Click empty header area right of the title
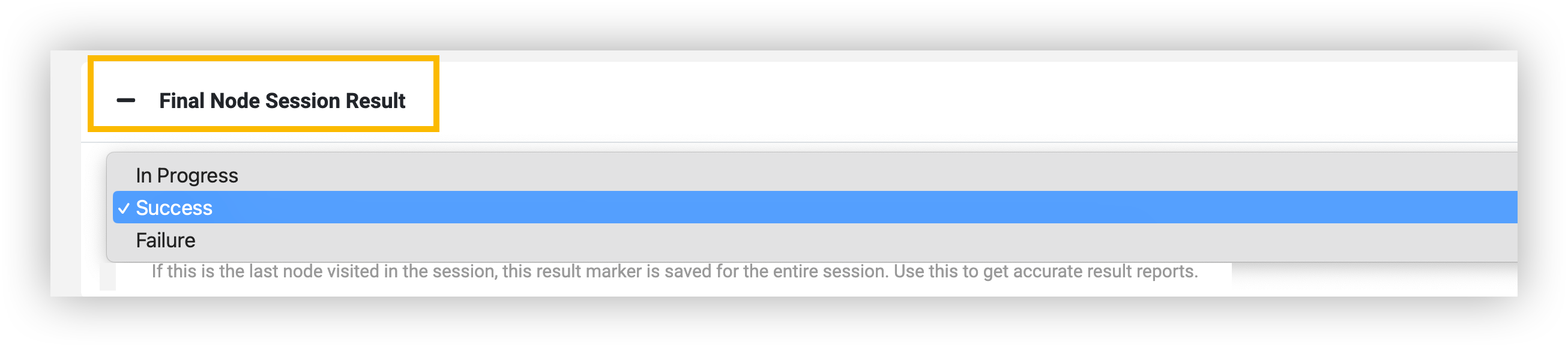The height and width of the screenshot is (347, 1568). click(974, 100)
